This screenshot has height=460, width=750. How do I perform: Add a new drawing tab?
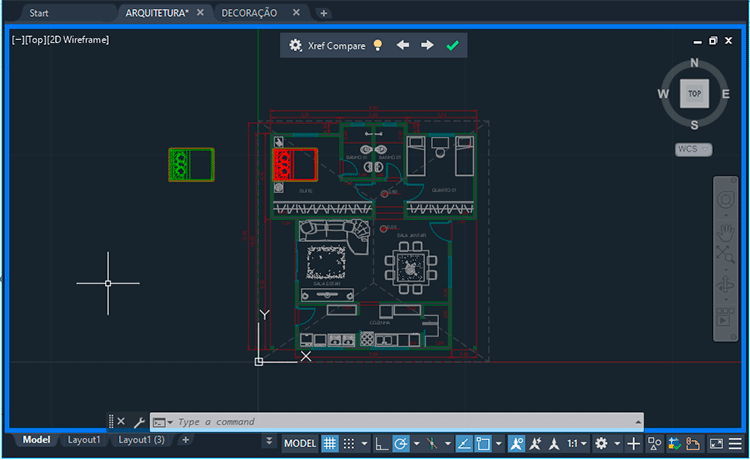click(x=324, y=13)
